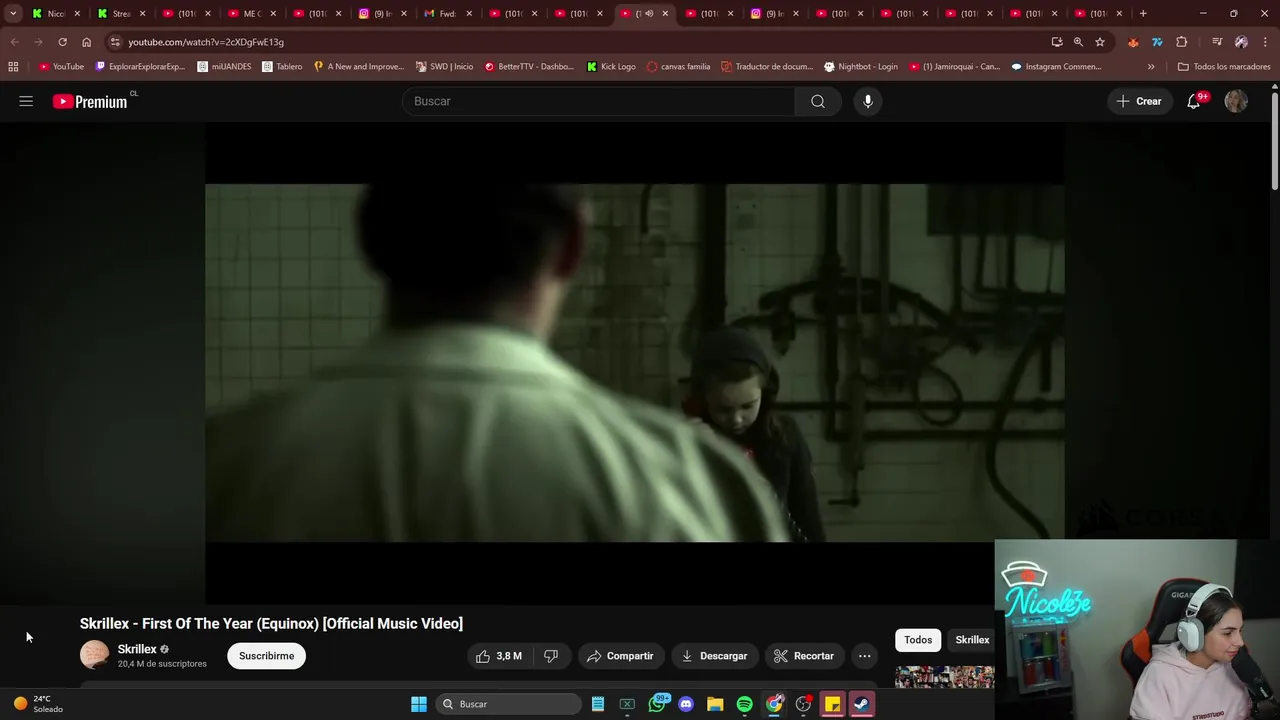Open the Traductor de documentos bookmark
Viewport: 1280px width, 720px height.
[x=767, y=67]
